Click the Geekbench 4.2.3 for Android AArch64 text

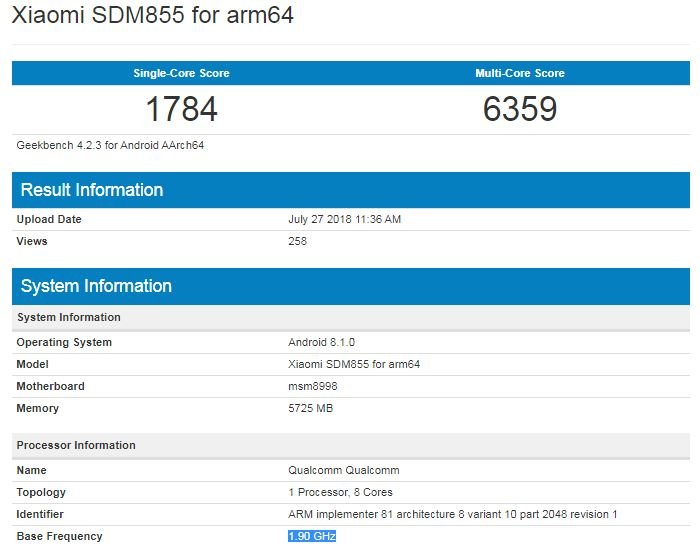(110, 145)
